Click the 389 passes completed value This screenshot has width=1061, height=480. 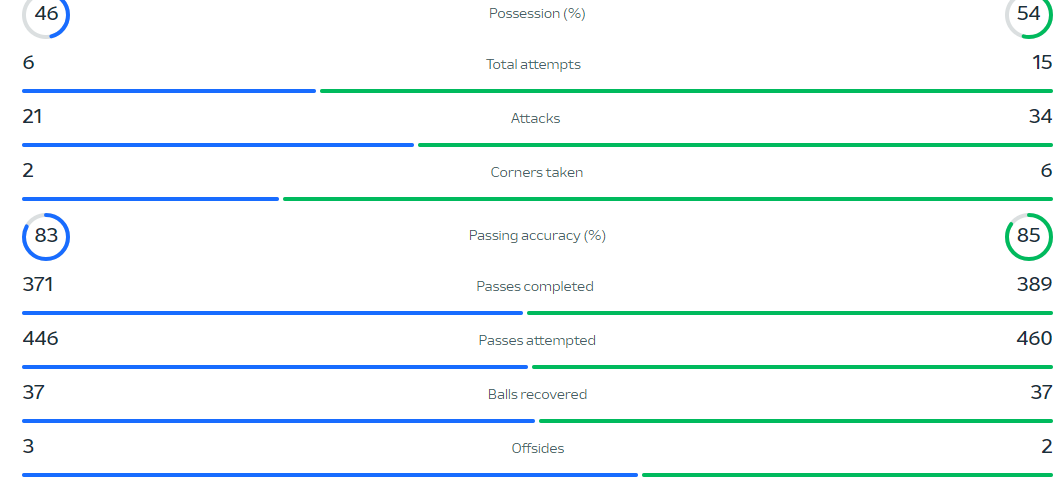pos(1035,284)
